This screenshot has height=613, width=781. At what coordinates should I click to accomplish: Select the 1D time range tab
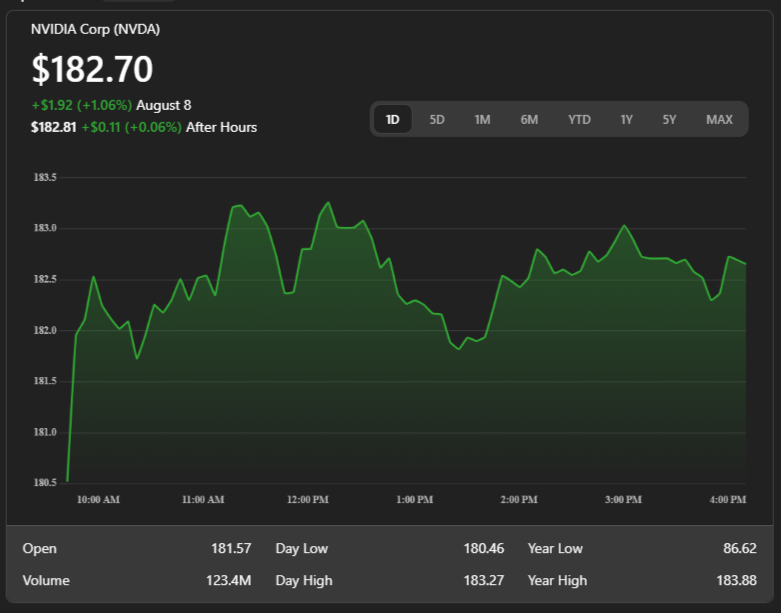pyautogui.click(x=393, y=120)
